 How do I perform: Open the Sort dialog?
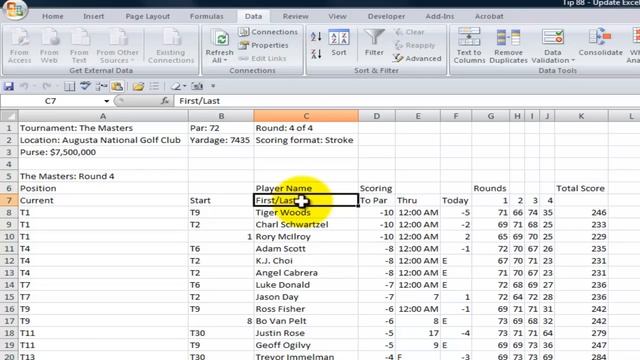pos(339,42)
